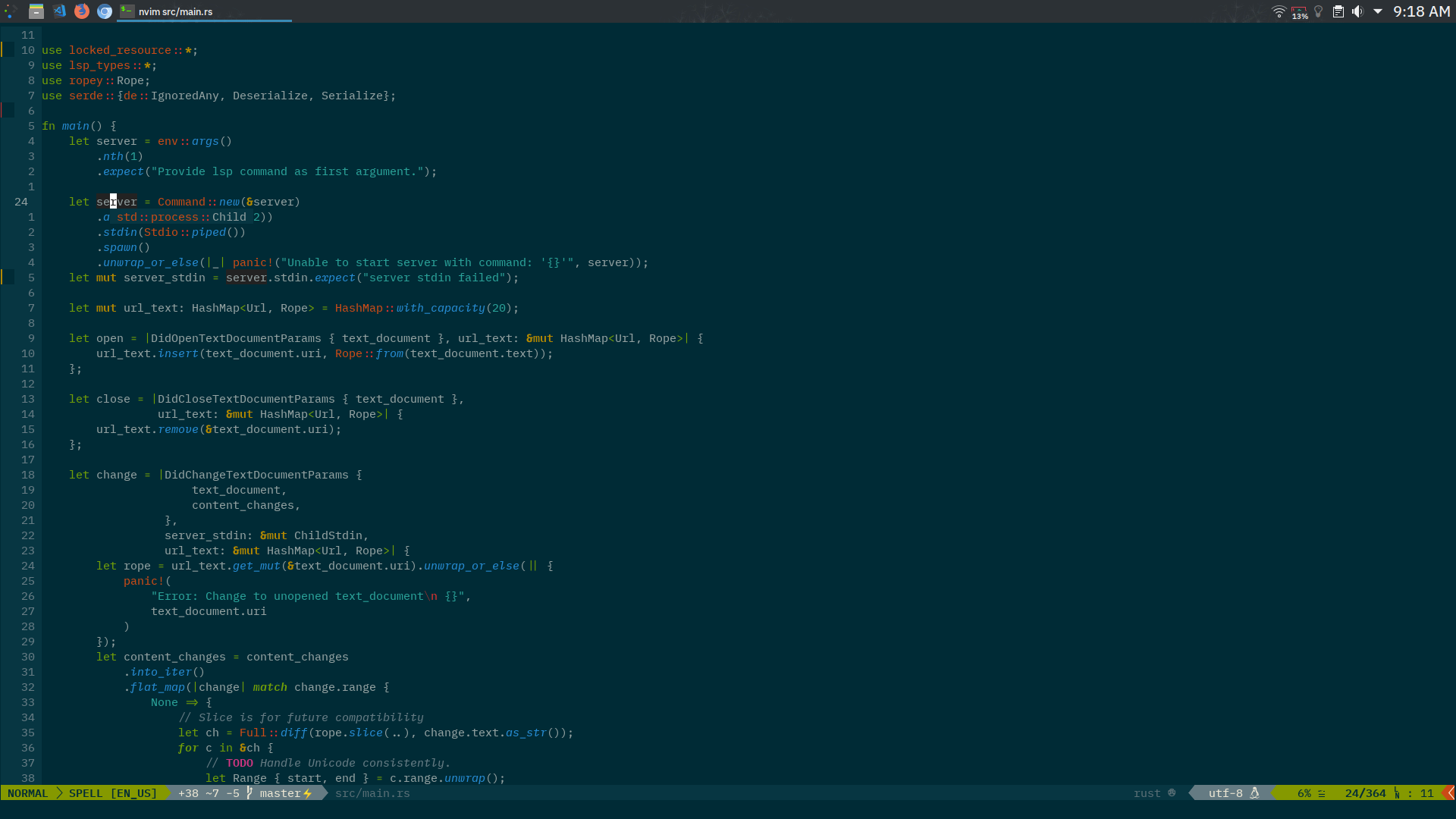
Task: Click the volume speaker icon
Action: click(x=1357, y=11)
